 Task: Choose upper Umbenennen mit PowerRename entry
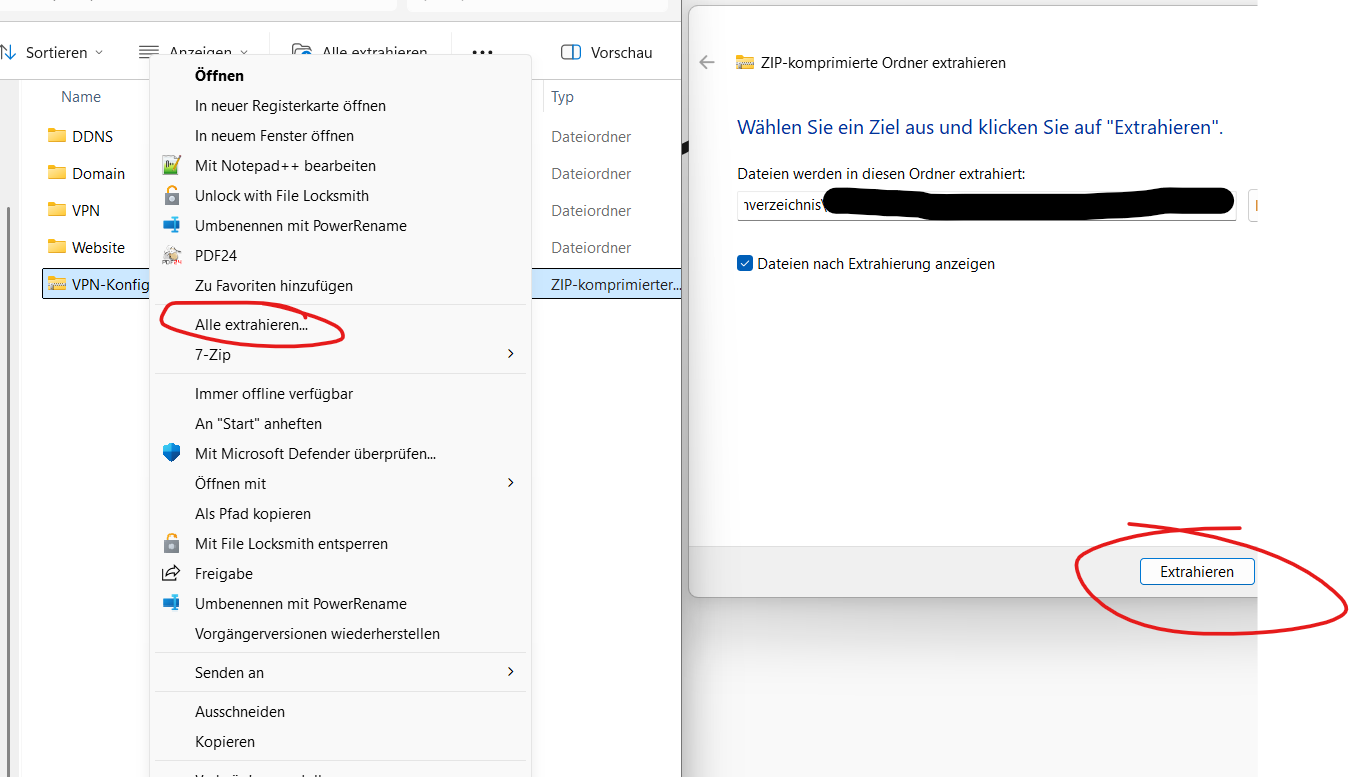pyautogui.click(x=340, y=225)
